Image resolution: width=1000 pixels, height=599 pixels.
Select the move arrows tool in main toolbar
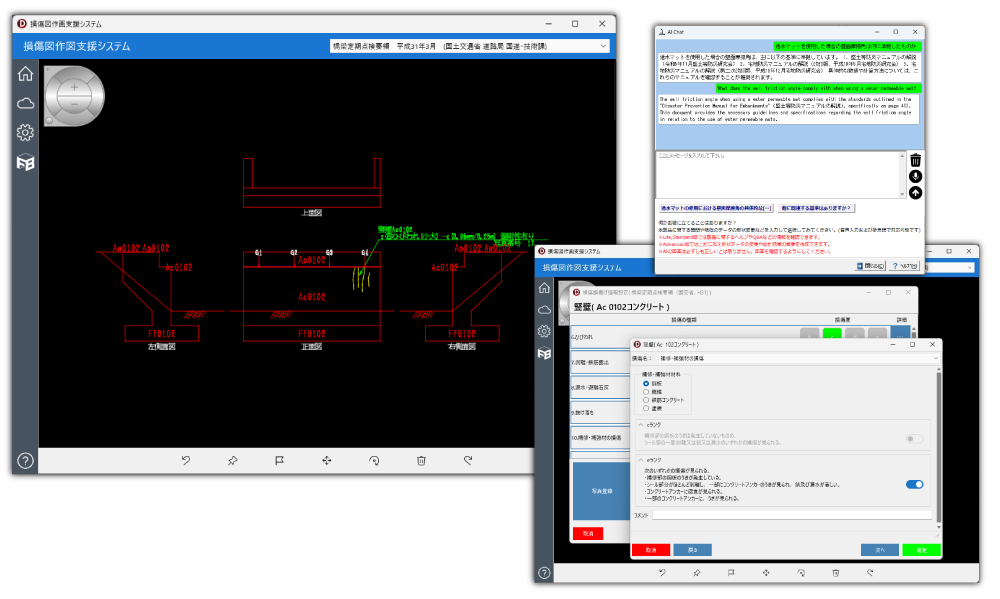tap(327, 460)
